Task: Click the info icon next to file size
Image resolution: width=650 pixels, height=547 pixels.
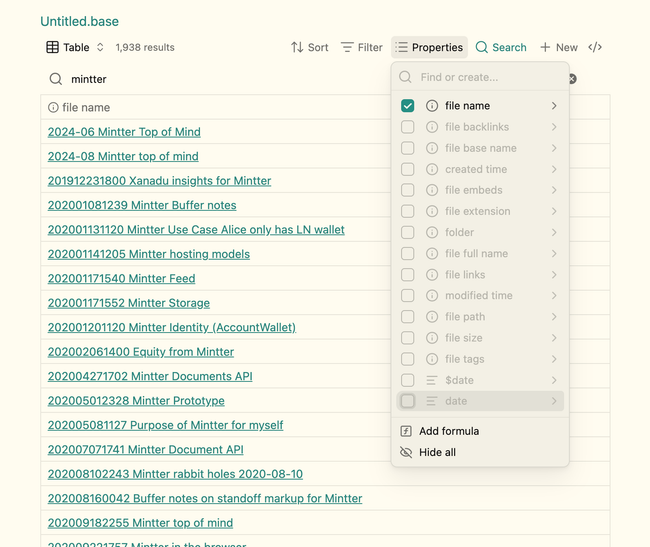Action: 432,338
